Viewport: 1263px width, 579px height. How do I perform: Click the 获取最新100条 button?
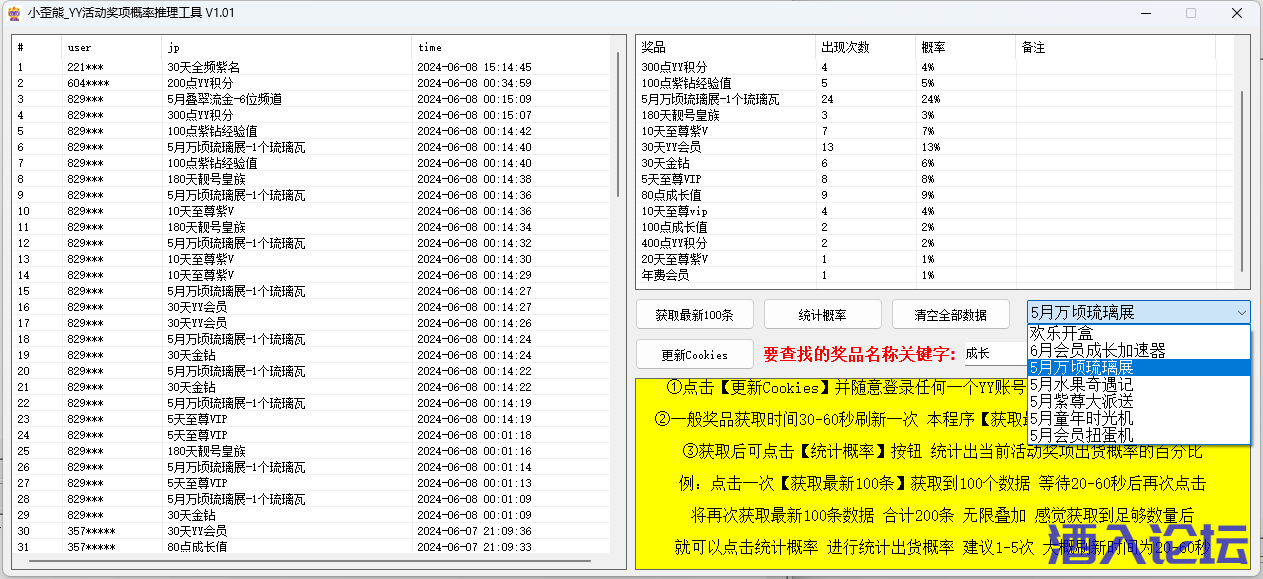[695, 314]
